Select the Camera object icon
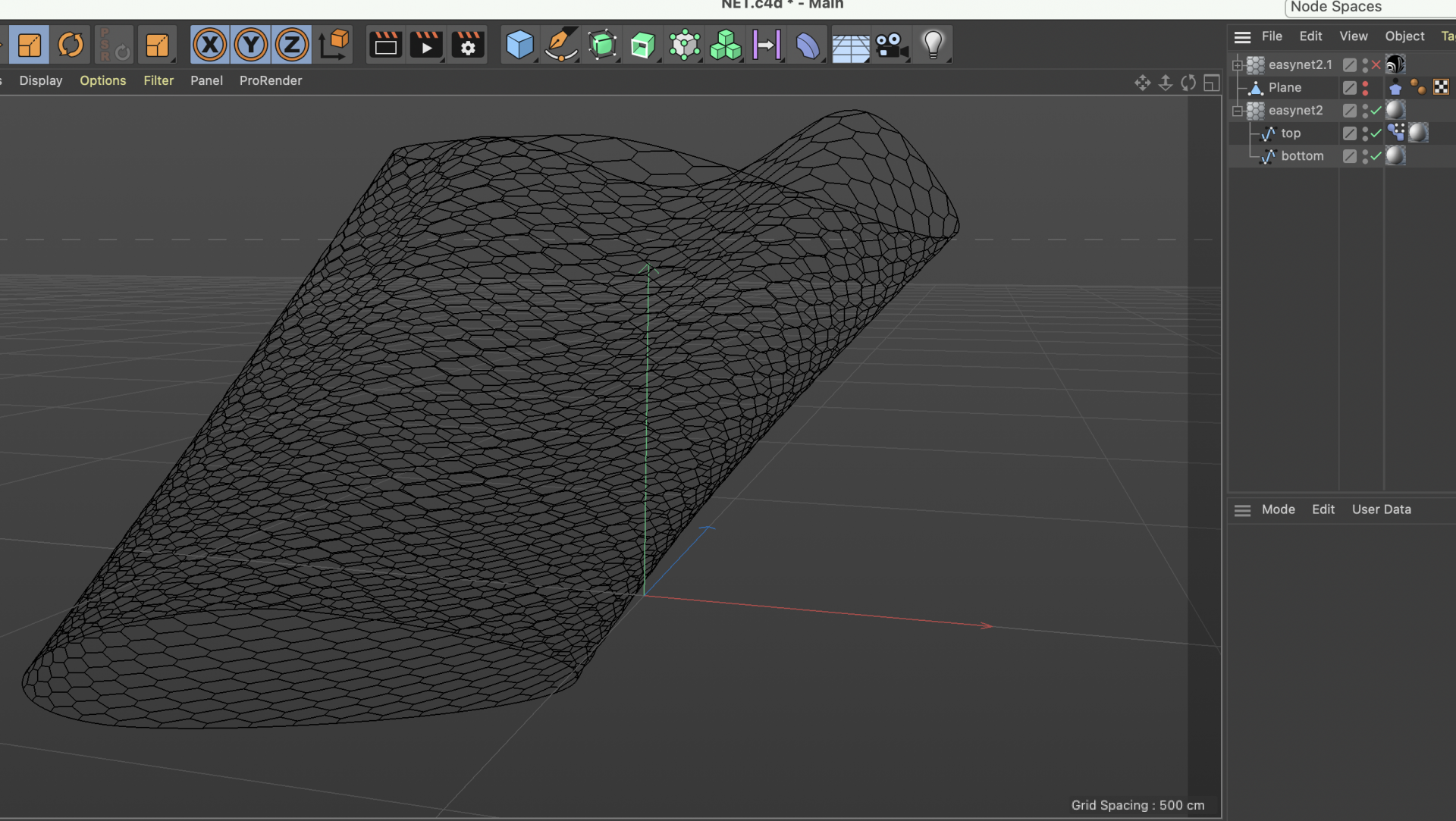The width and height of the screenshot is (1456, 821). pos(890,44)
